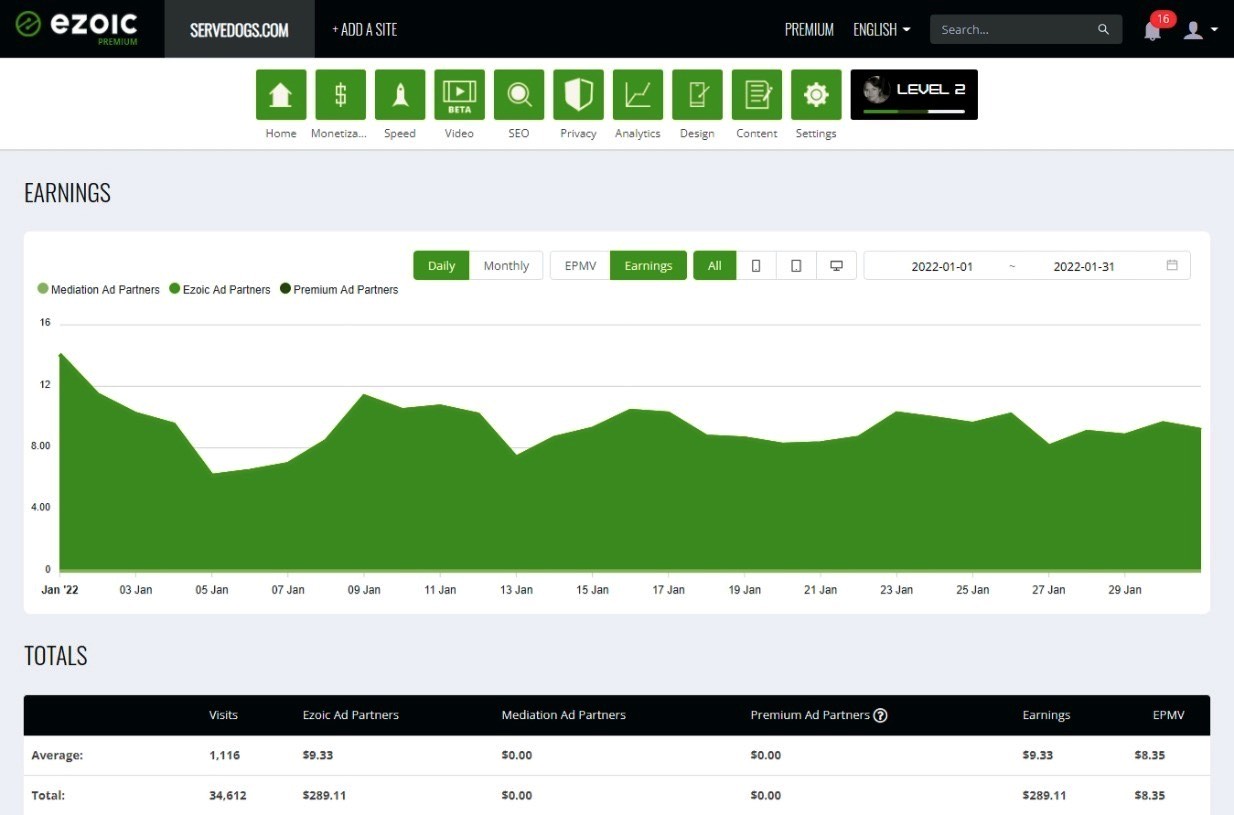Select the SERVEDOGS.COM site tab
This screenshot has width=1234, height=815.
tap(239, 29)
